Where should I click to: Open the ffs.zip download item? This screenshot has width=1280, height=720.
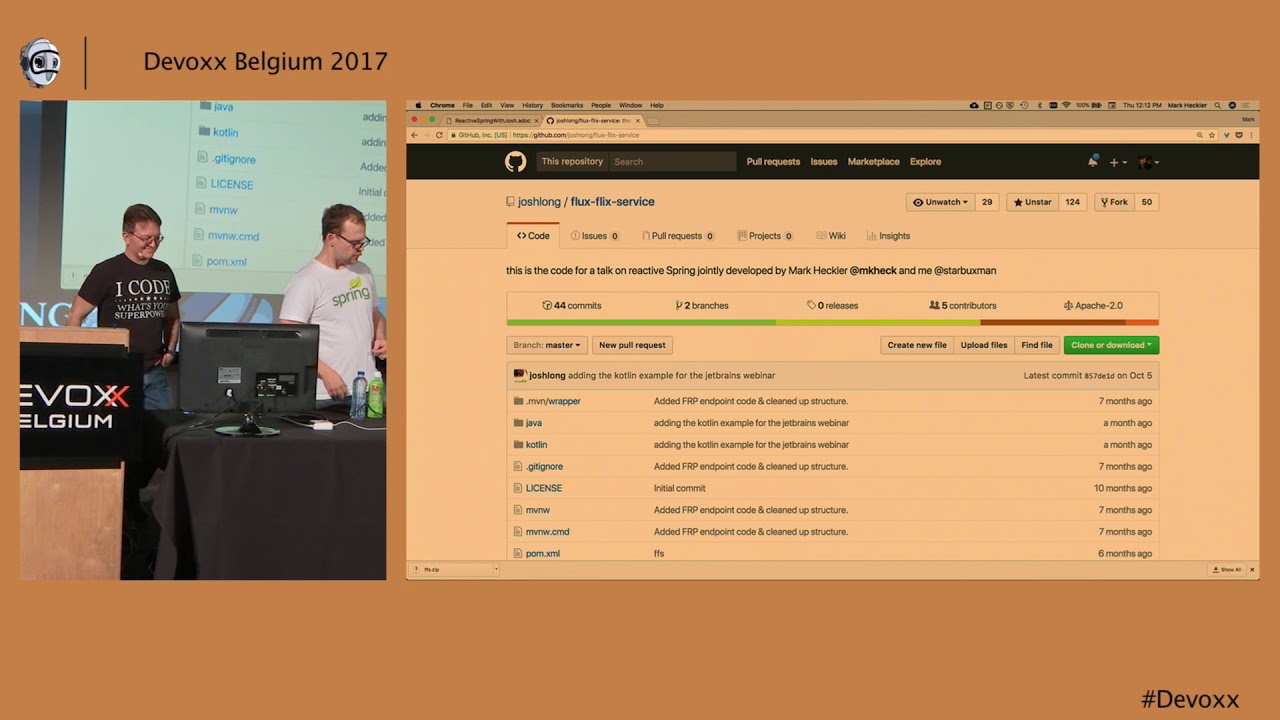(x=455, y=570)
